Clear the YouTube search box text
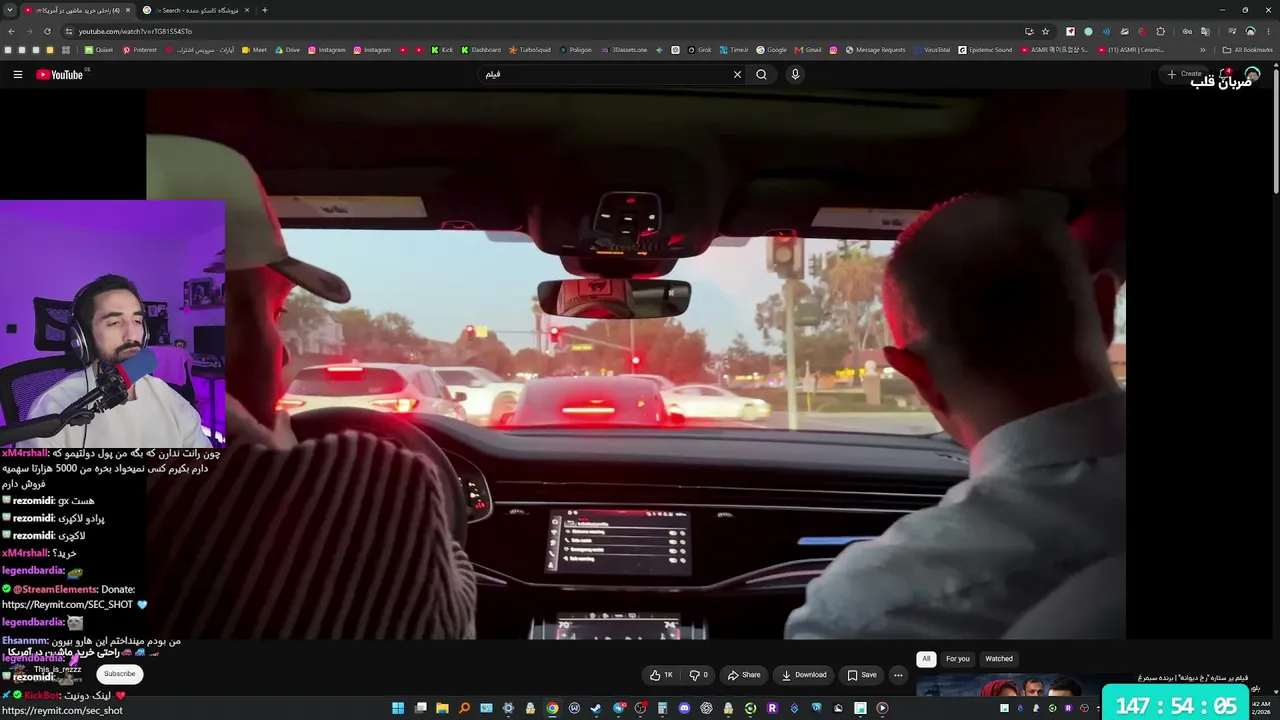 (x=737, y=75)
